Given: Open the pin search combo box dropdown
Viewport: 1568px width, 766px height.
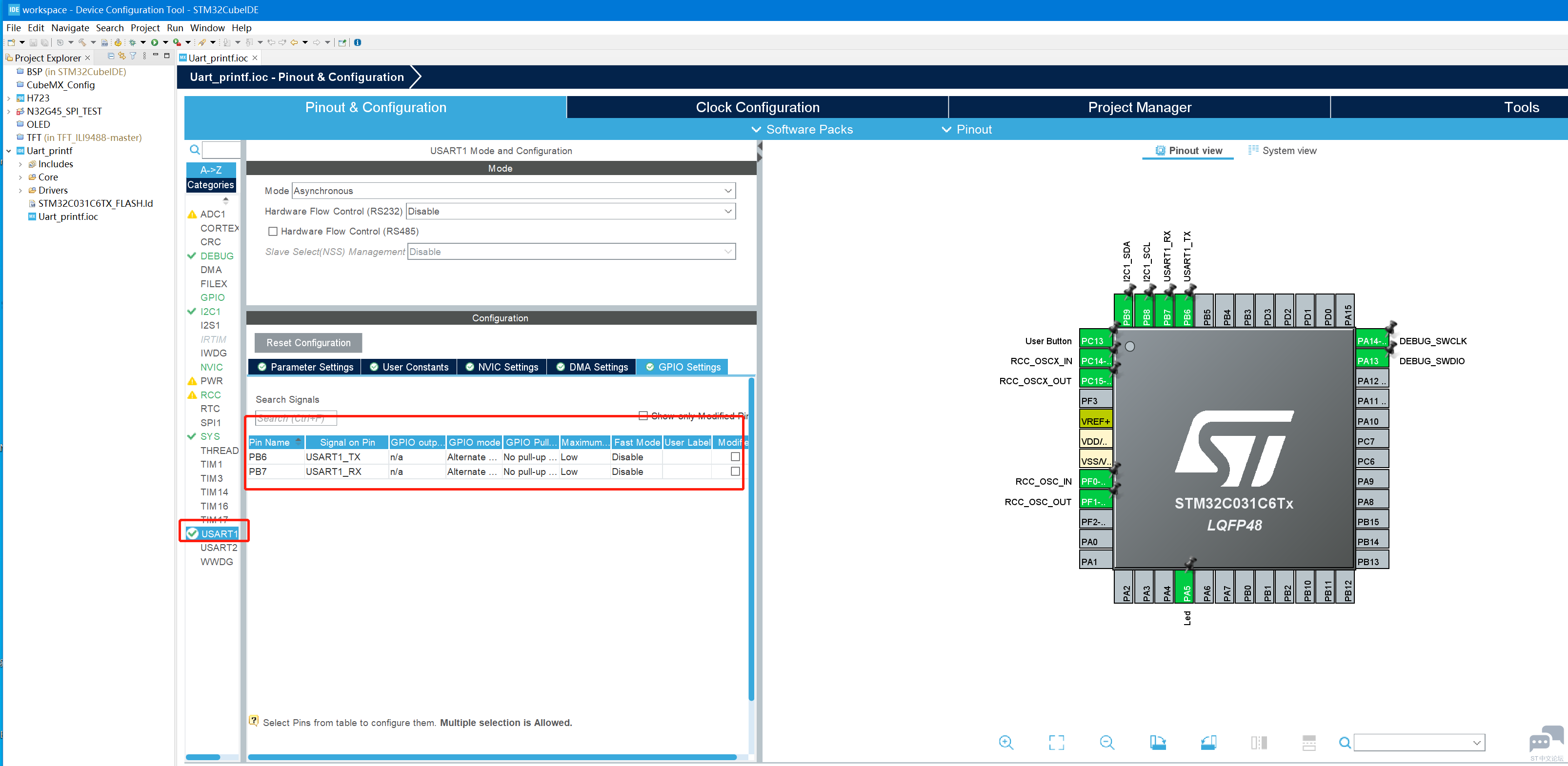Looking at the screenshot, I should click(x=1477, y=742).
